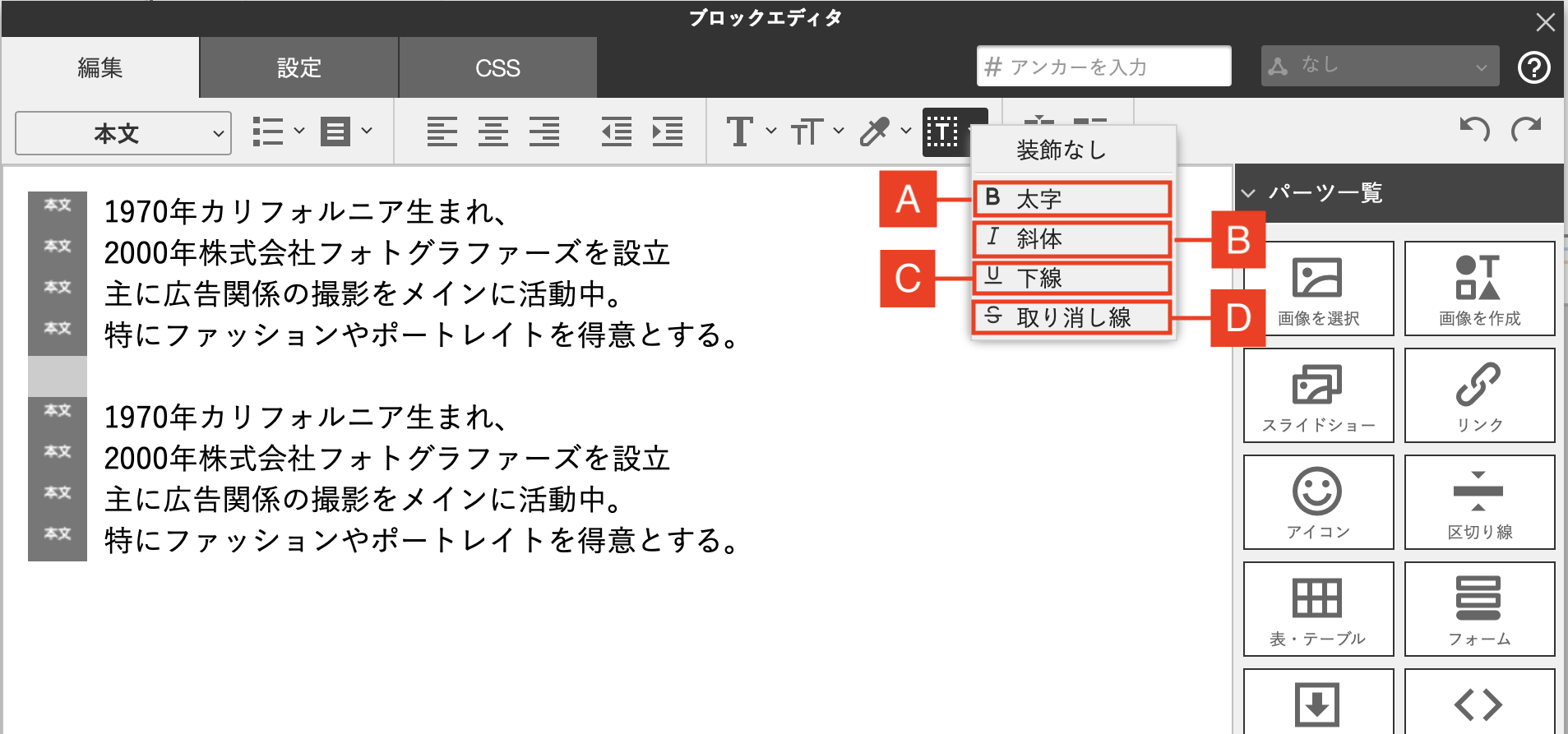Screen dimensions: 1568x734
Task: Click the text decoration icon
Action: pyautogui.click(x=942, y=132)
